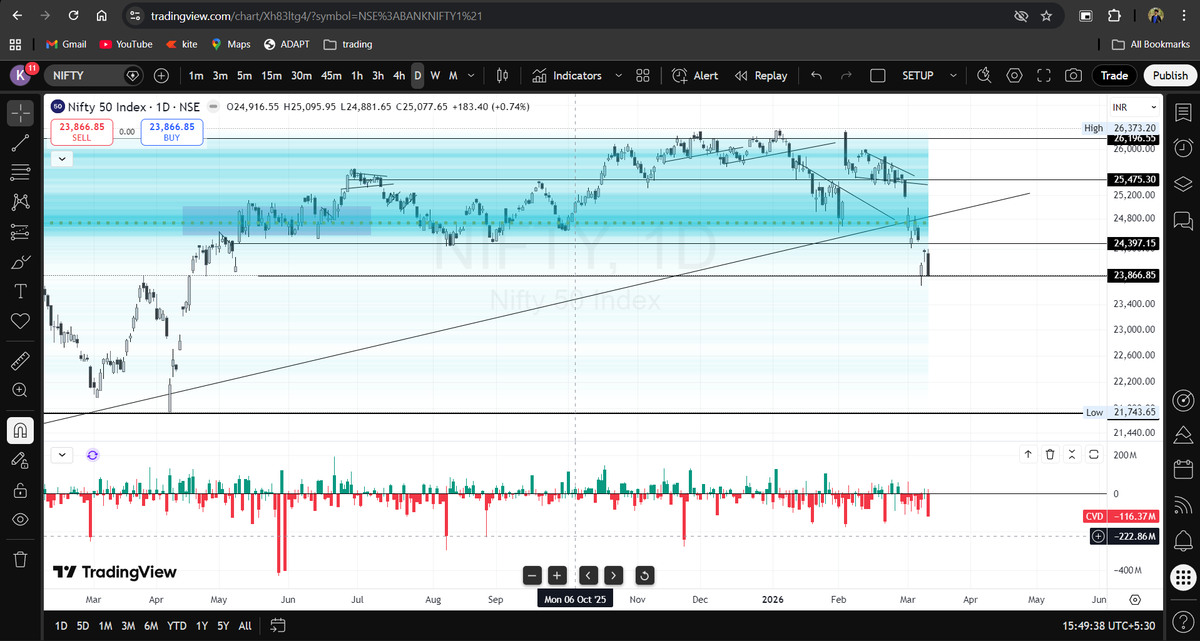Start bar Replay mode
The width and height of the screenshot is (1200, 641).
click(760, 75)
